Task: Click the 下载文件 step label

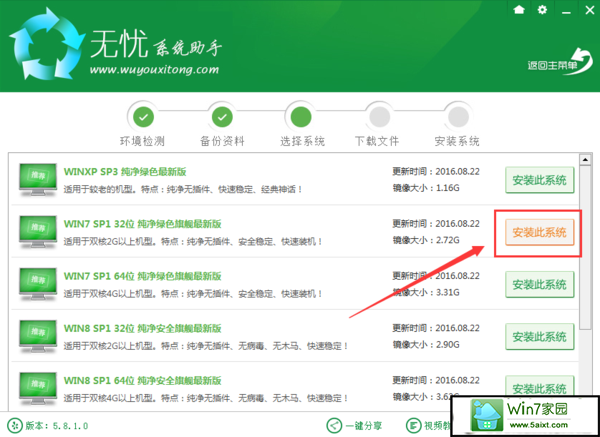Action: [x=377, y=141]
